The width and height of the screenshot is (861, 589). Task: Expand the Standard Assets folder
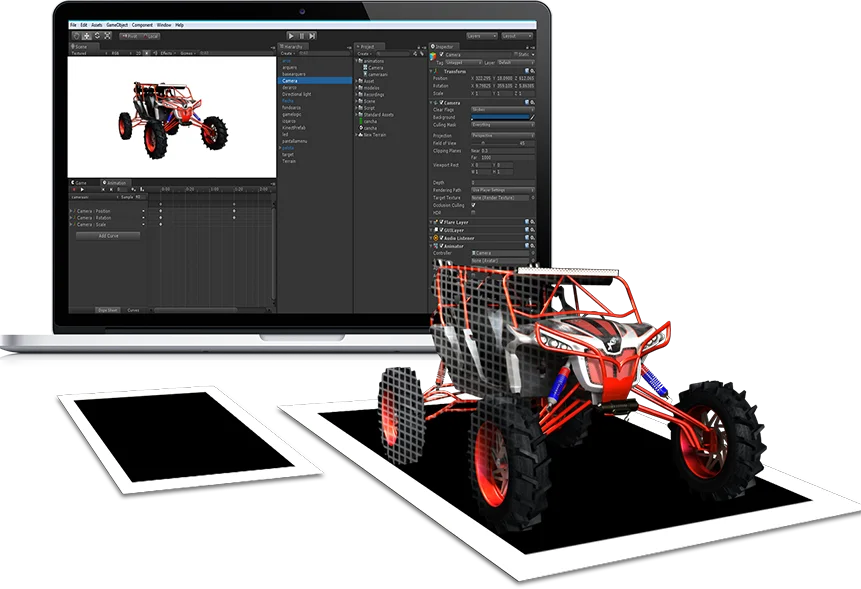point(357,115)
